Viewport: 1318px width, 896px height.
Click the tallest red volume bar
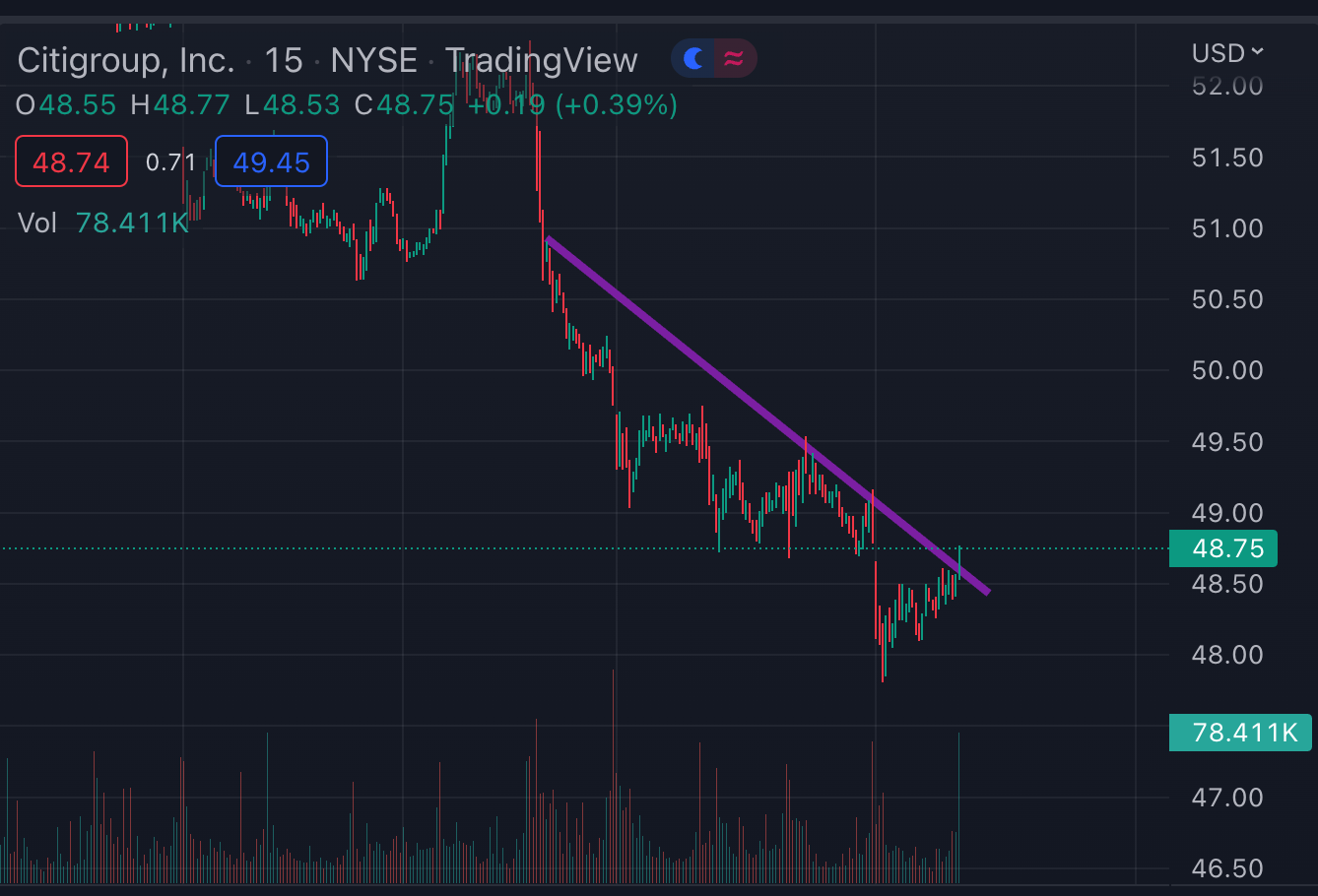[613, 776]
